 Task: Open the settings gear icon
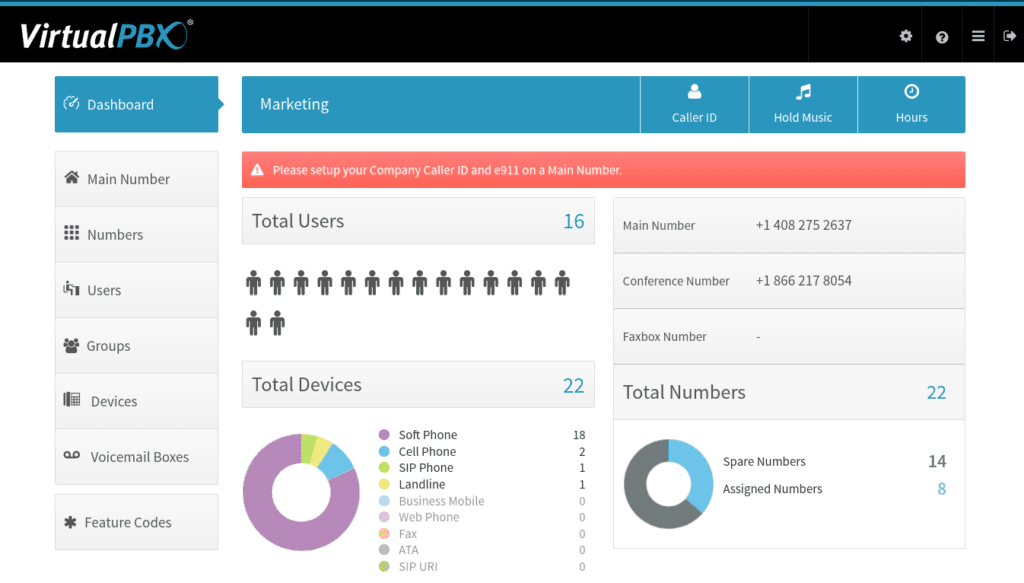point(906,36)
